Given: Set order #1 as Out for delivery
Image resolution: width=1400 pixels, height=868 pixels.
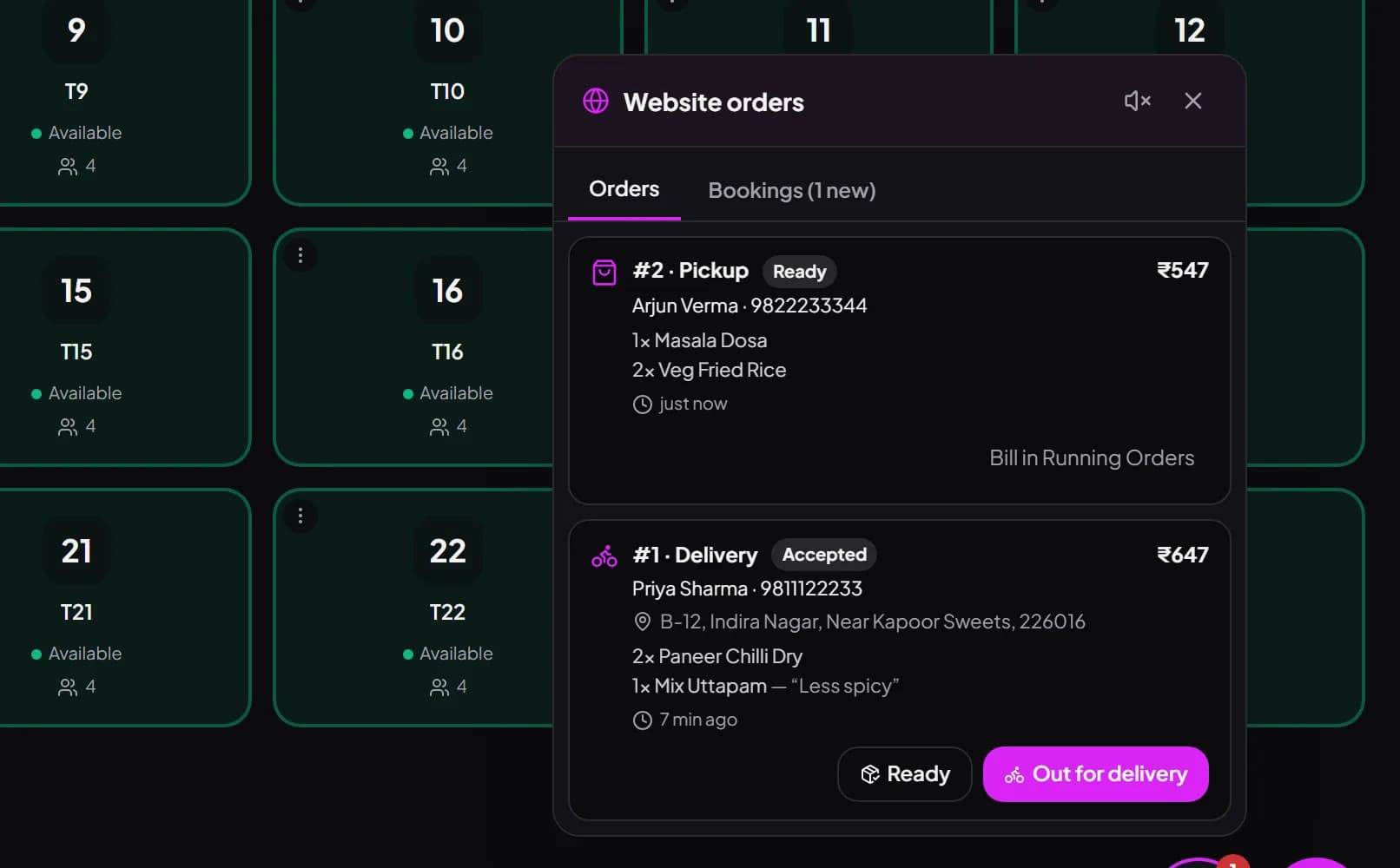Looking at the screenshot, I should point(1095,773).
